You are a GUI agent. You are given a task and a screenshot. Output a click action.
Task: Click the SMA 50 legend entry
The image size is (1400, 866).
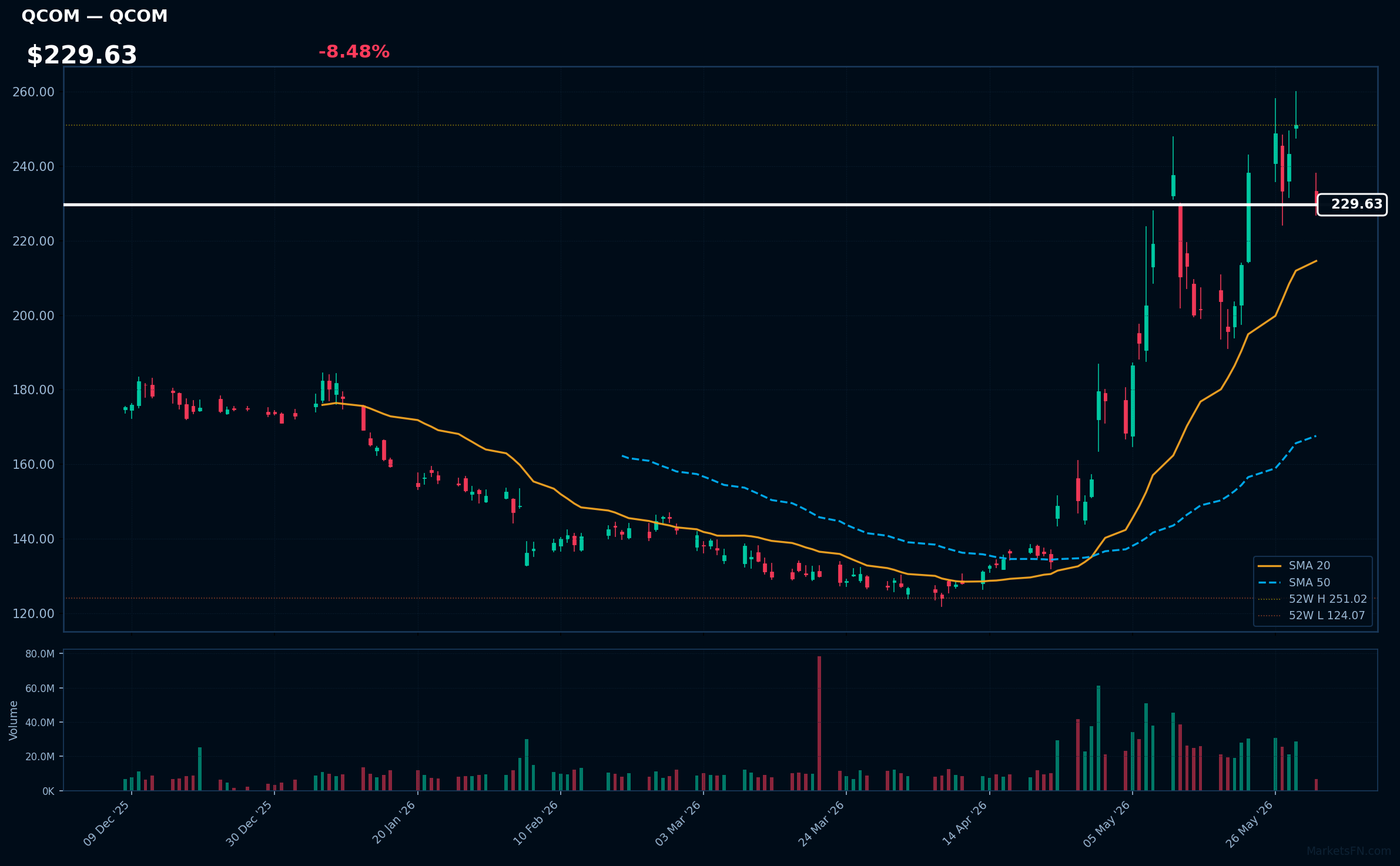coord(1293,583)
